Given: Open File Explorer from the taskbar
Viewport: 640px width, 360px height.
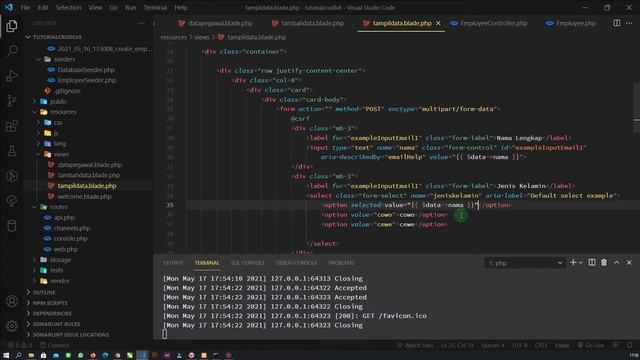Looking at the screenshot, I should coord(31,356).
